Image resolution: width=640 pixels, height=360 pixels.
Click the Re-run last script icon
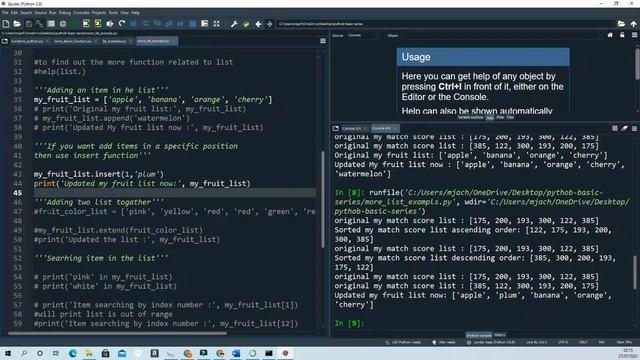pos(122,24)
